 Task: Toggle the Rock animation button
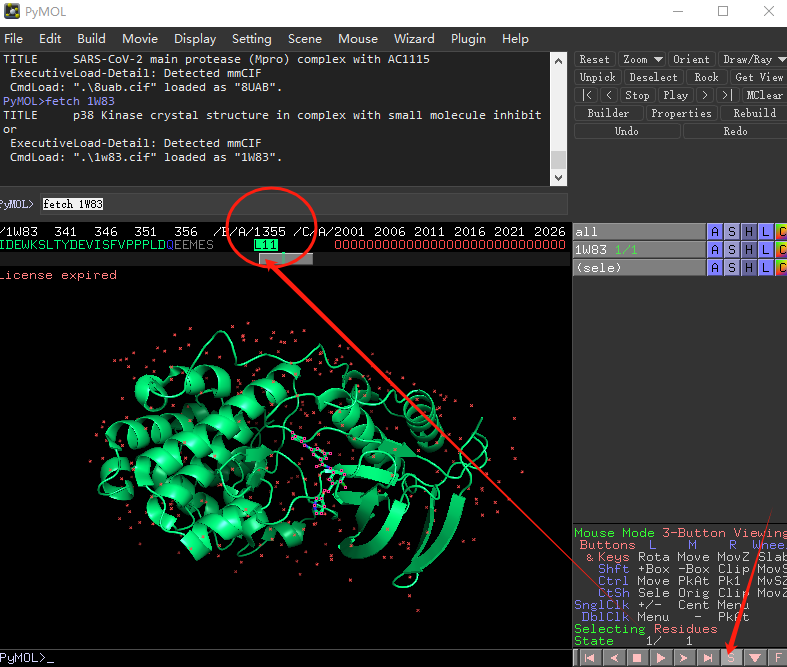(x=706, y=77)
